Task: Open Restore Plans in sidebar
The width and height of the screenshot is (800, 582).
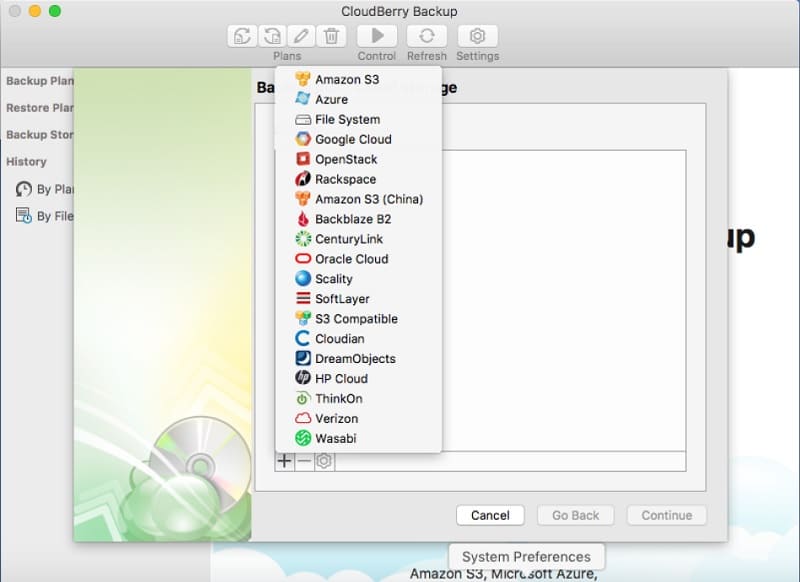Action: click(x=40, y=108)
